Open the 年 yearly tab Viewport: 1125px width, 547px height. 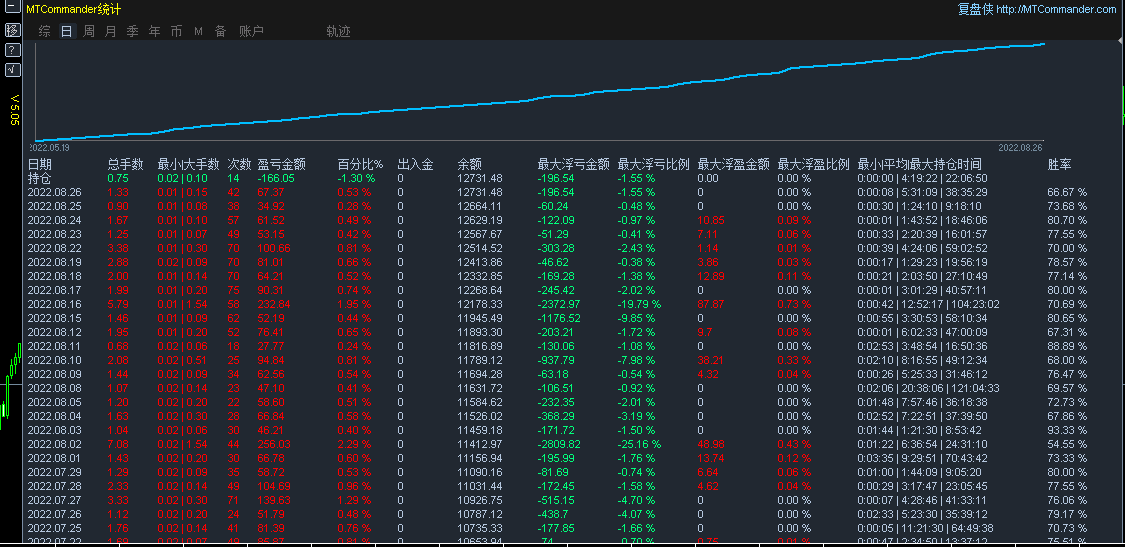(x=154, y=31)
